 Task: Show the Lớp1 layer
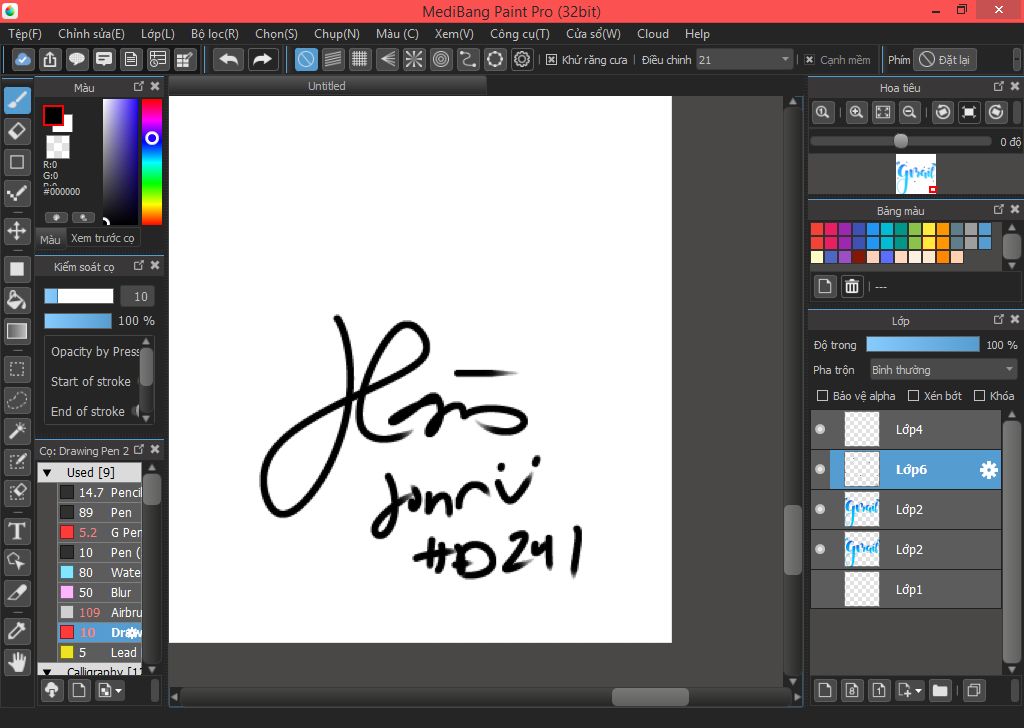(x=820, y=589)
